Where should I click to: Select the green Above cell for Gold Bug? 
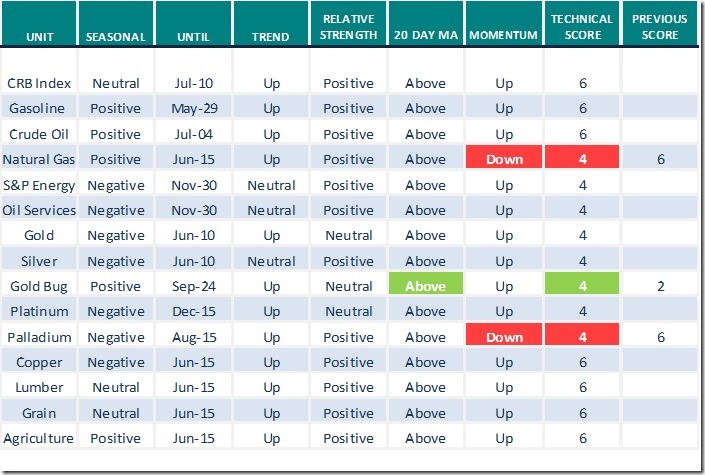(x=426, y=286)
